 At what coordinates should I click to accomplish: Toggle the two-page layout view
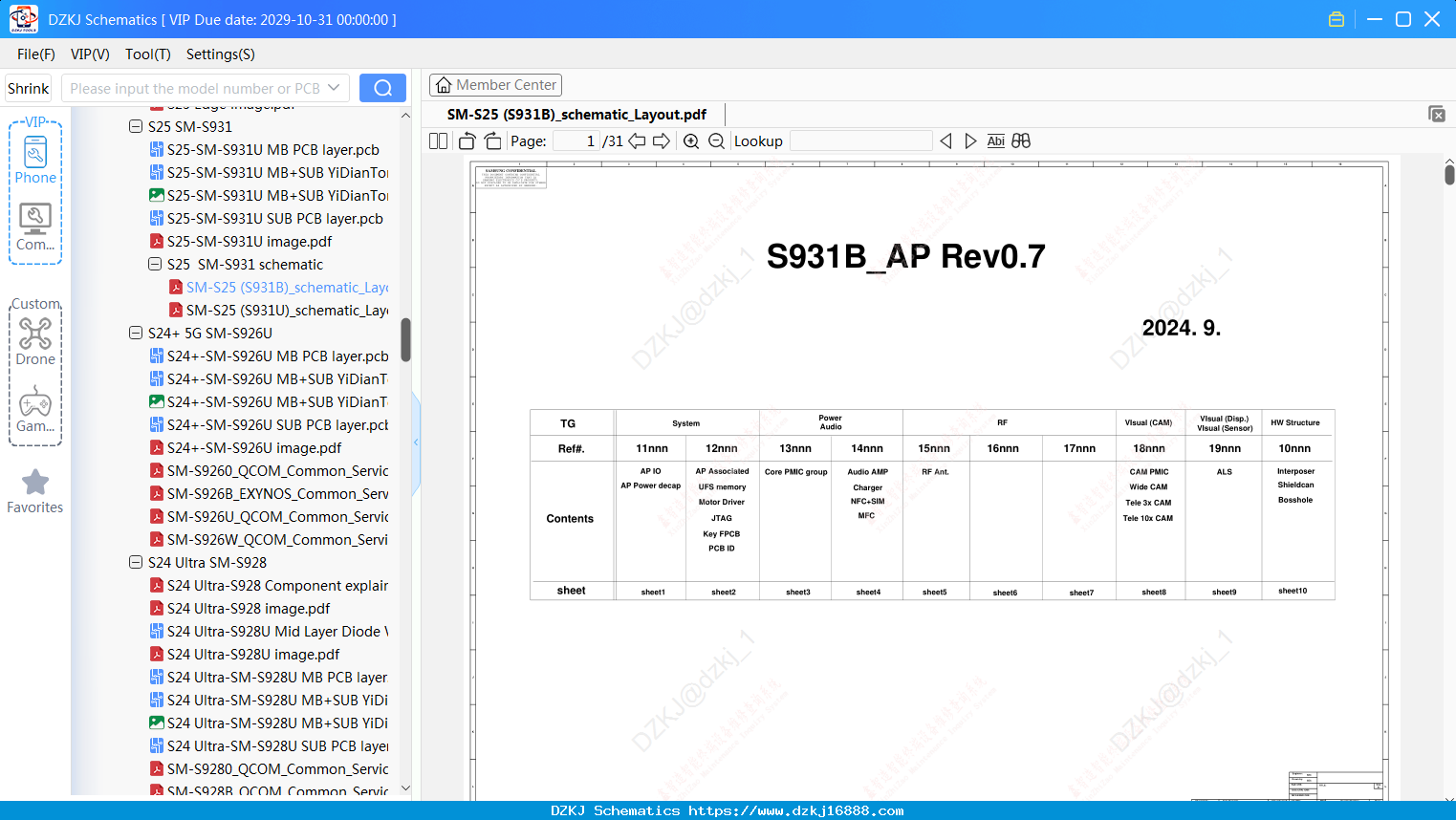point(439,141)
